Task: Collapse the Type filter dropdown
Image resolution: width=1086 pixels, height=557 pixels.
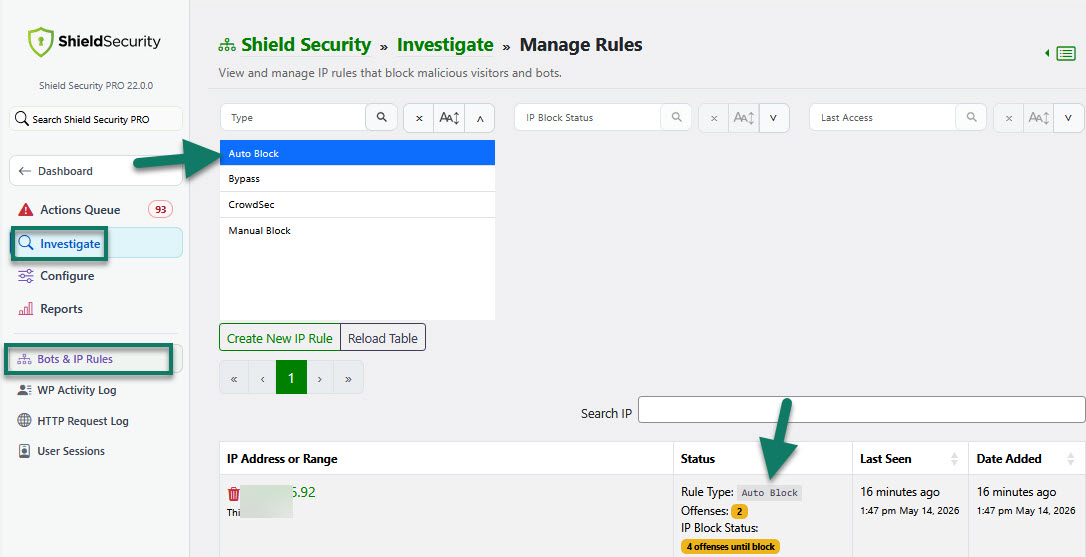Action: click(480, 118)
